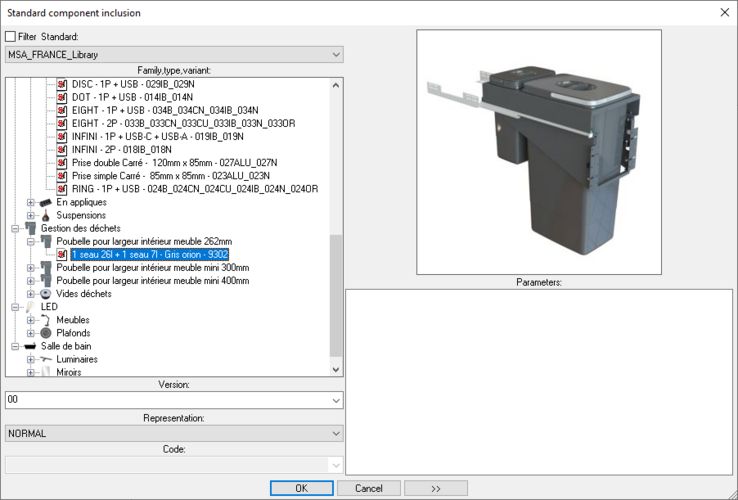Viewport: 738px width, 500px height.
Task: Enable the Filter checkbox
Action: coord(11,37)
